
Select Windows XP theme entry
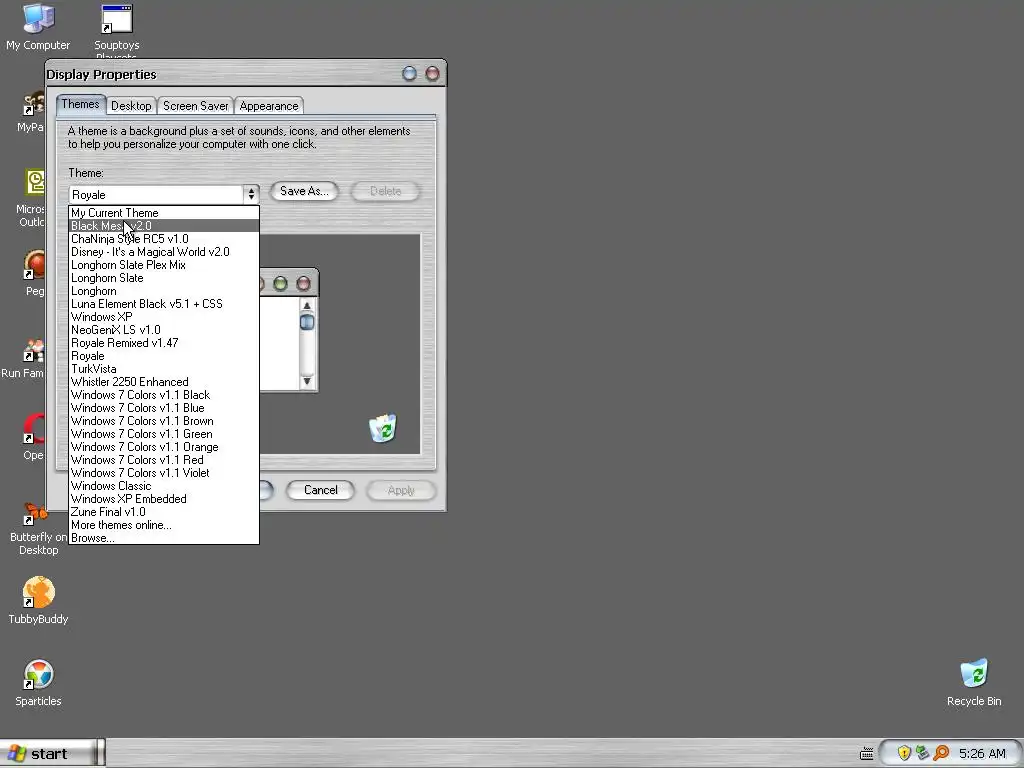point(164,317)
